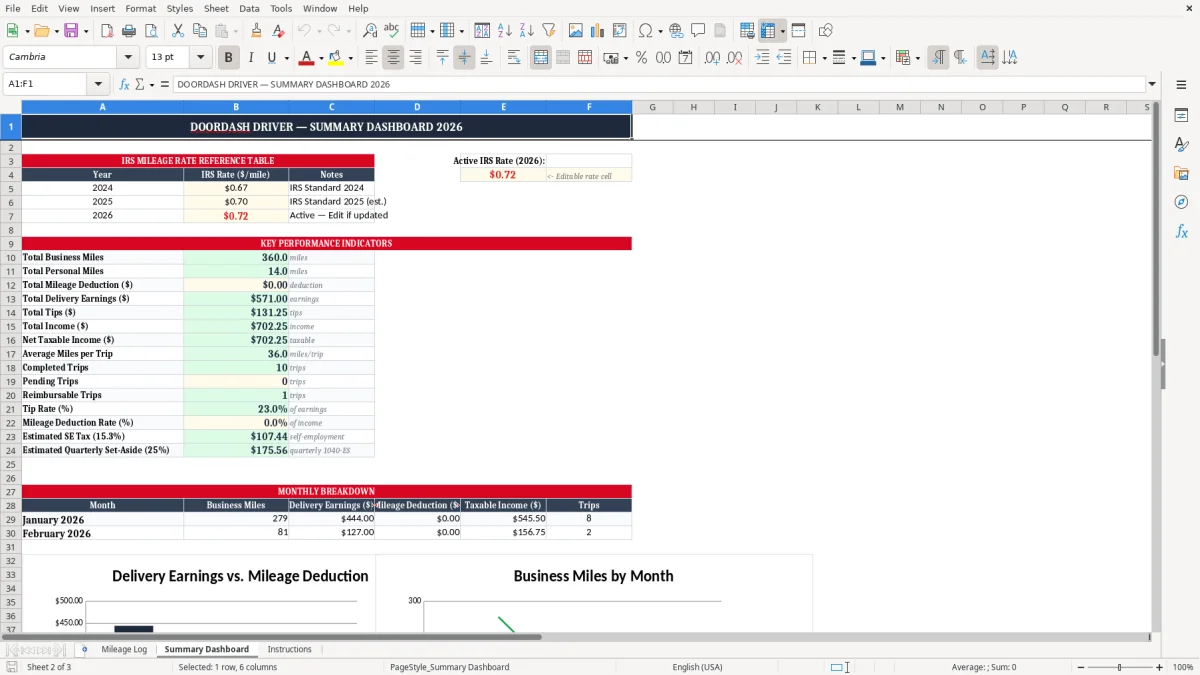
Task: Export directly as PDF
Action: [x=106, y=31]
